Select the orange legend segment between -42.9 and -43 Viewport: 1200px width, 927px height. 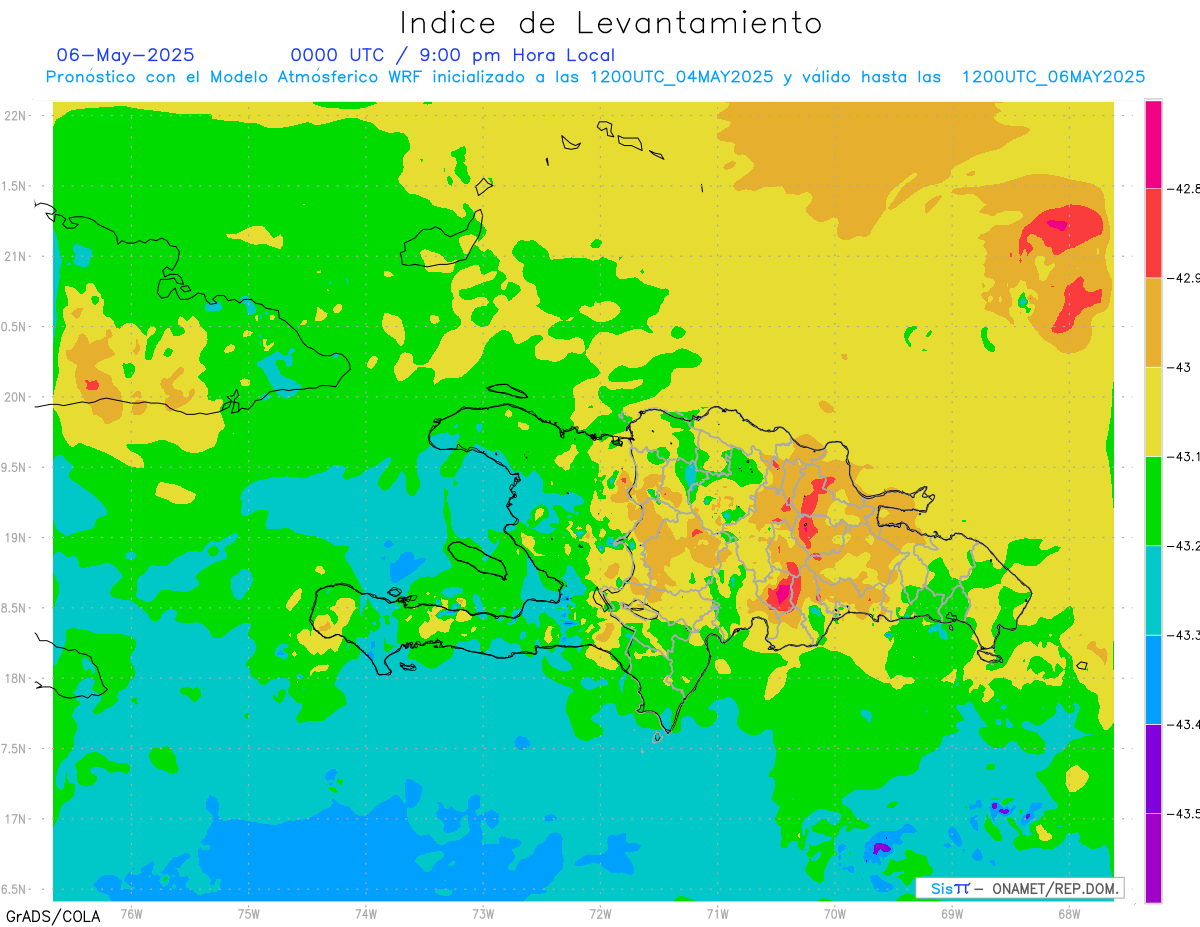click(x=1153, y=322)
